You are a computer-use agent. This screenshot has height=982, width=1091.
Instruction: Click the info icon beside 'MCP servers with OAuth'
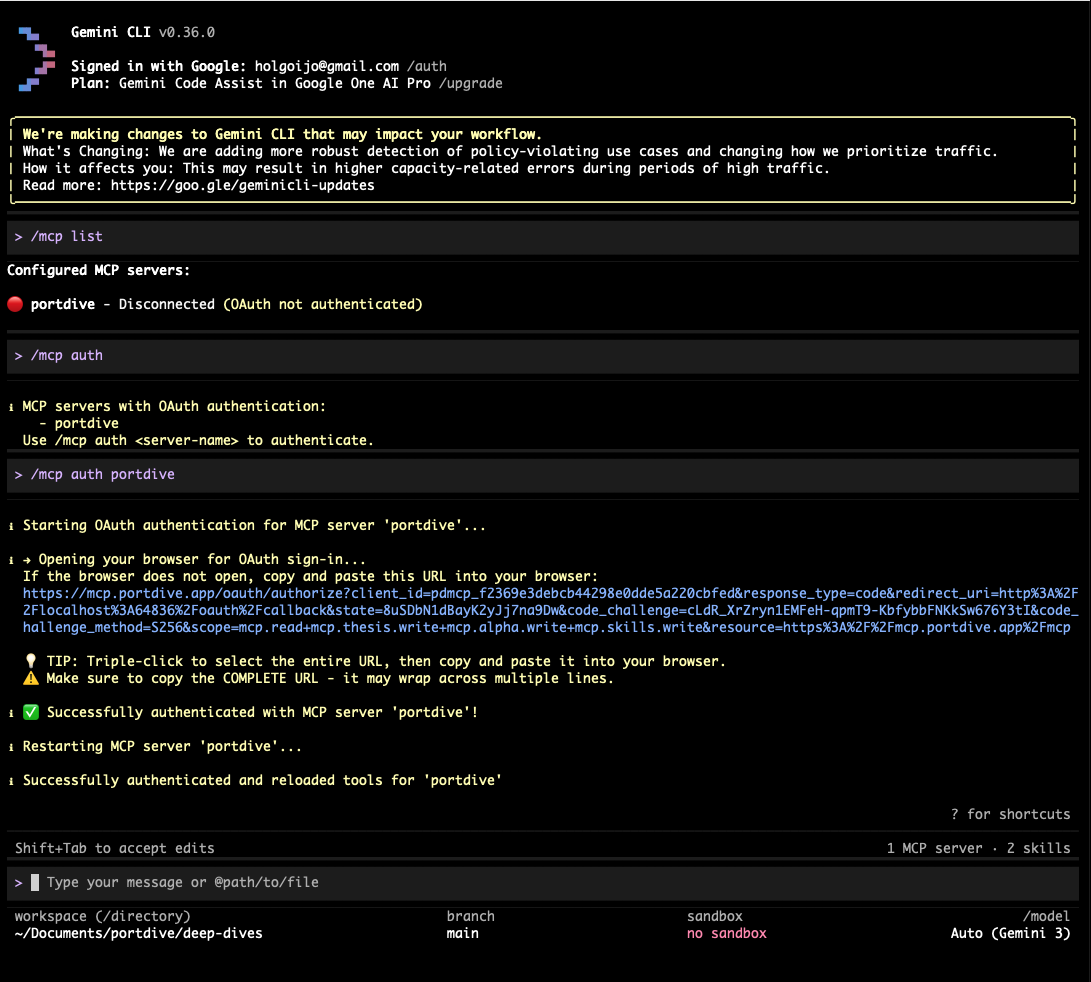point(11,407)
